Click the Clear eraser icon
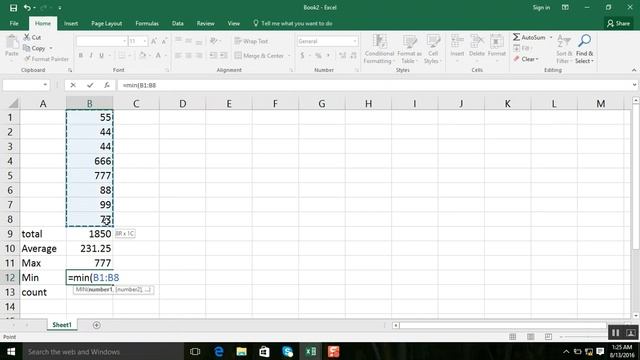Image resolution: width=640 pixels, height=360 pixels. (516, 59)
